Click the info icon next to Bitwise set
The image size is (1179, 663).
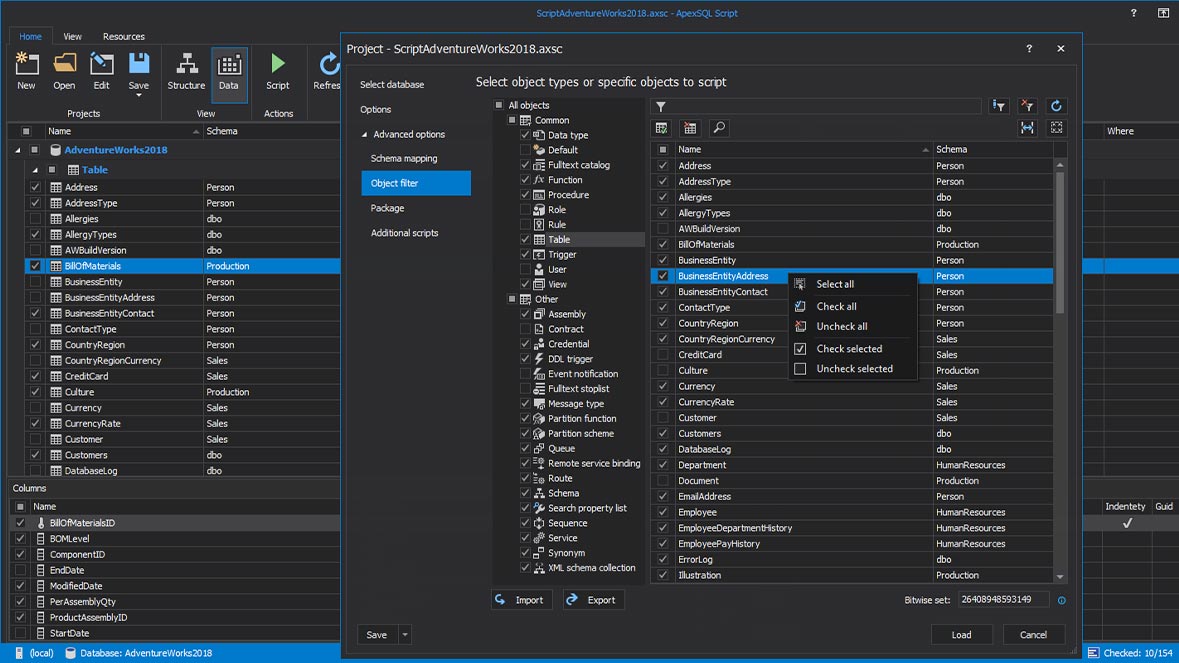(x=1062, y=600)
